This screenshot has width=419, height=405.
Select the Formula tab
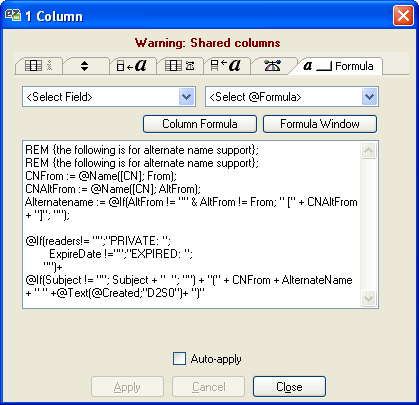click(338, 66)
